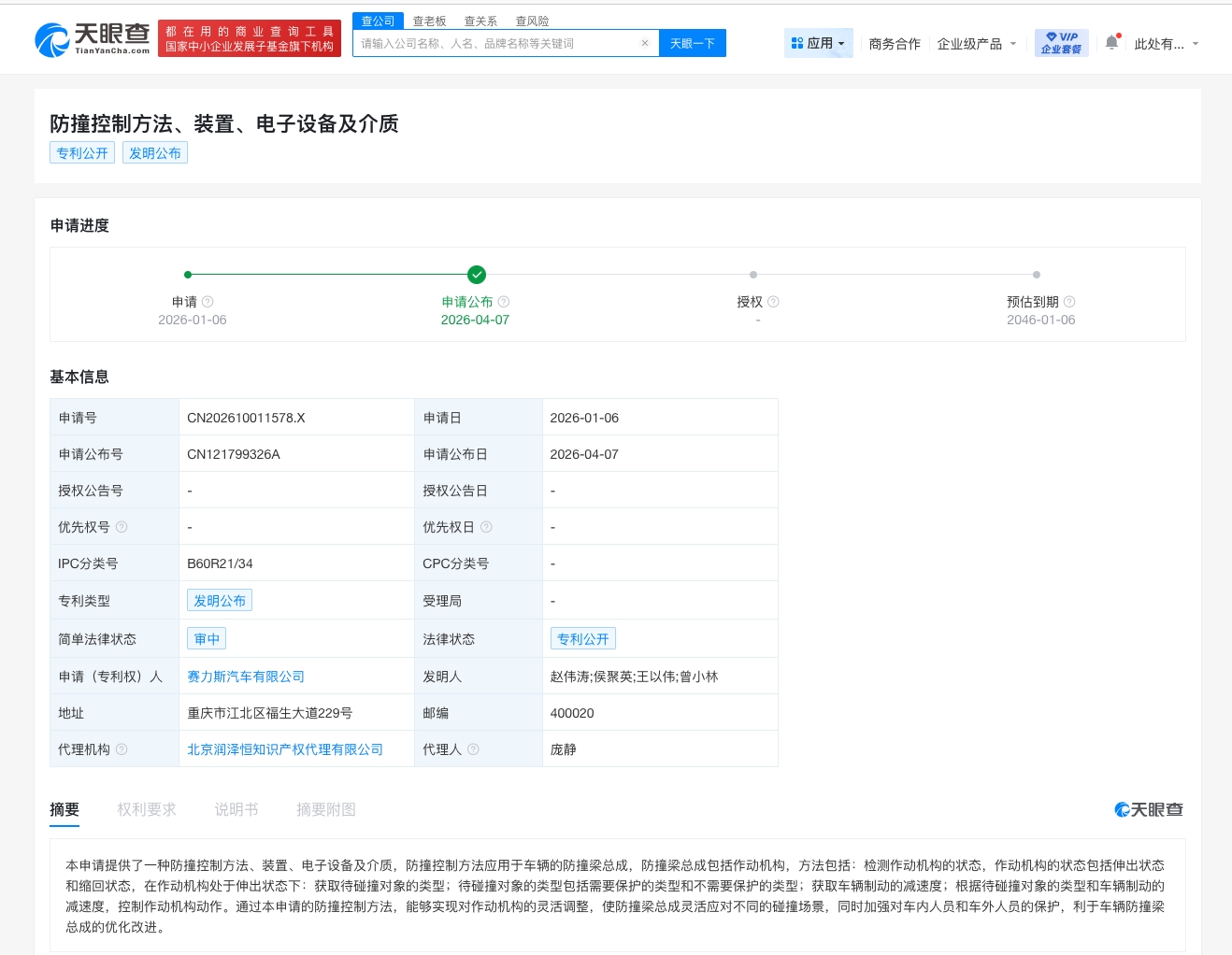Switch to the 权利要求 tab
This screenshot has width=1232, height=955.
pyautogui.click(x=146, y=809)
